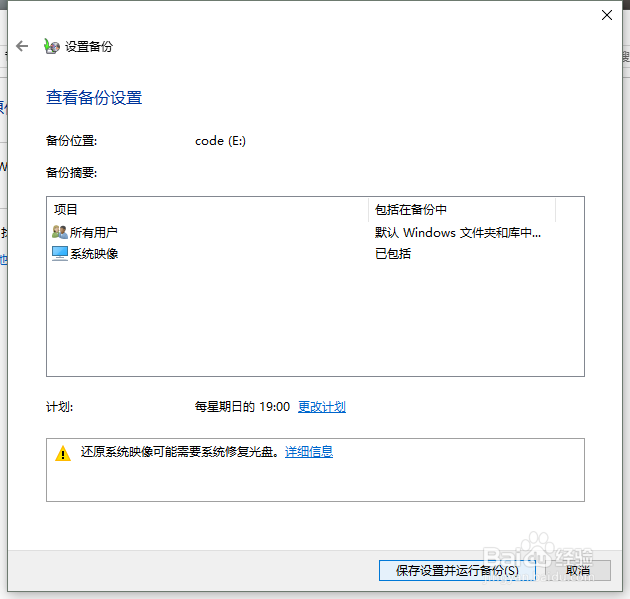Click 保存设置并运行备份(S) button
Viewport: 630px width, 599px height.
point(457,570)
